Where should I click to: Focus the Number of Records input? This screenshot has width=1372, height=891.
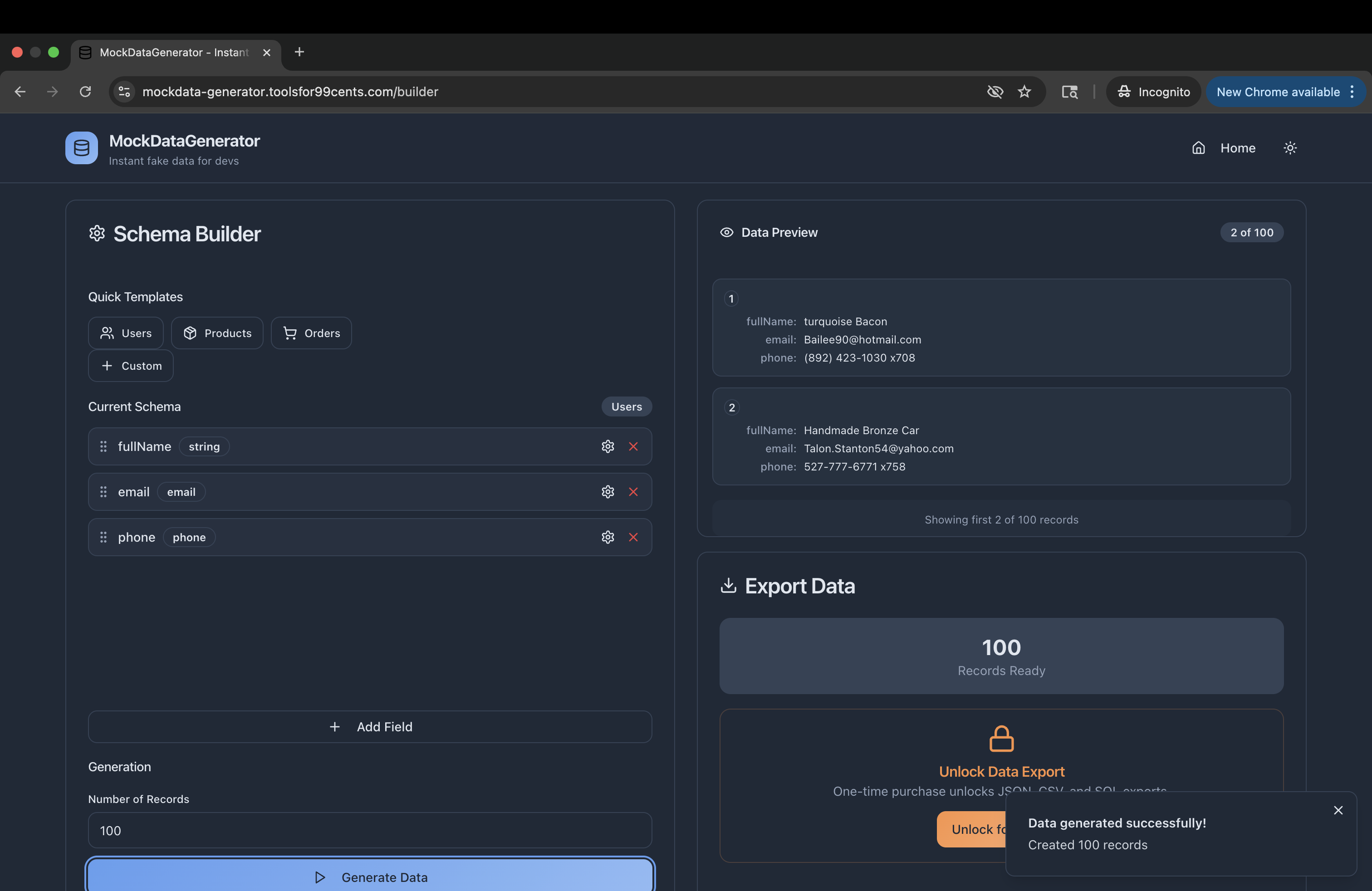point(370,831)
